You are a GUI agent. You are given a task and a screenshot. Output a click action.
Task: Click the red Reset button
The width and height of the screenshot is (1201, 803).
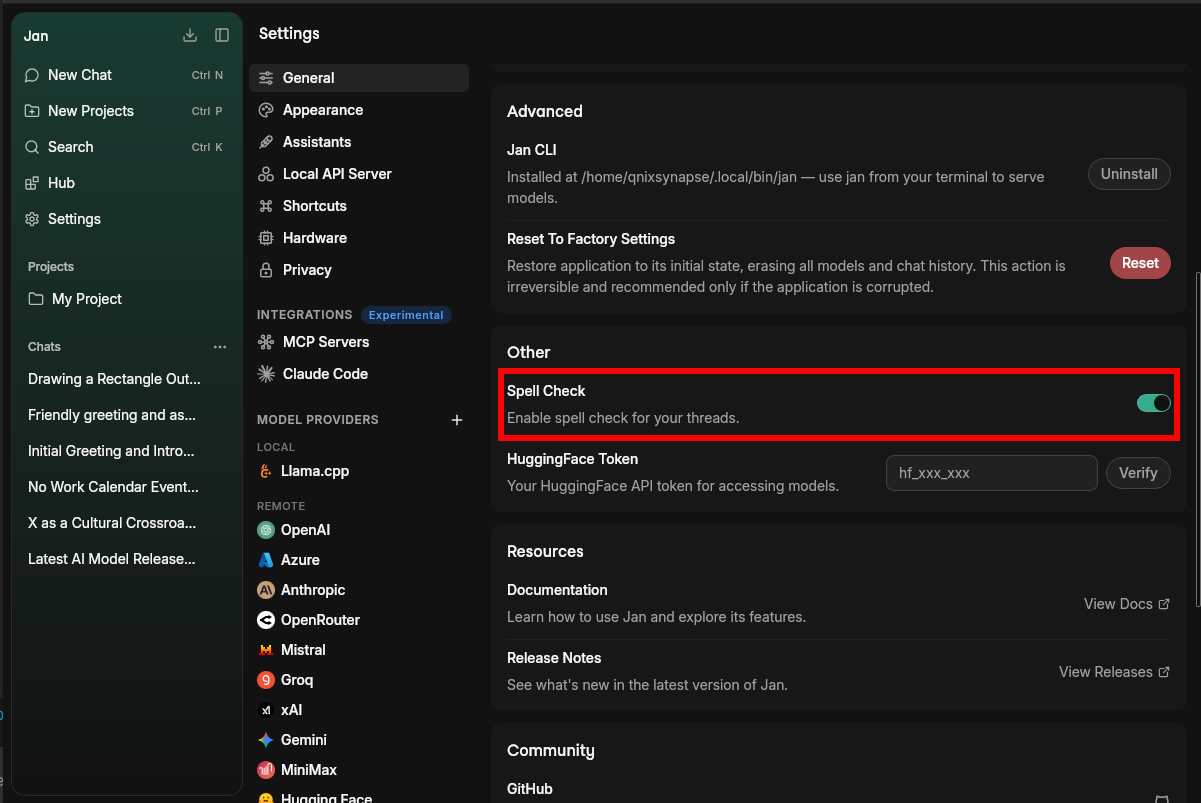click(1140, 263)
